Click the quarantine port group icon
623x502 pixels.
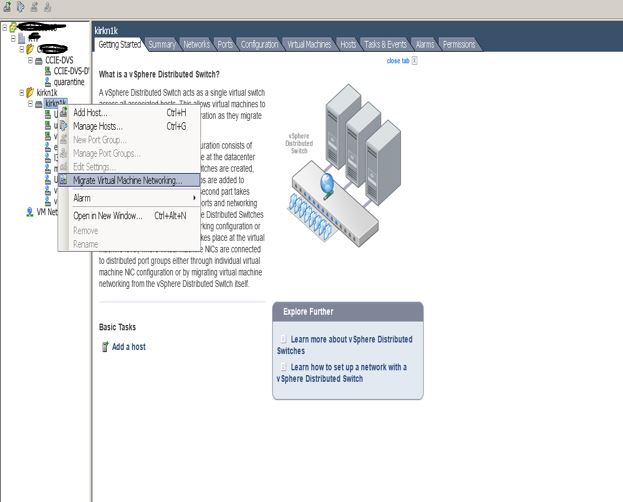point(48,82)
